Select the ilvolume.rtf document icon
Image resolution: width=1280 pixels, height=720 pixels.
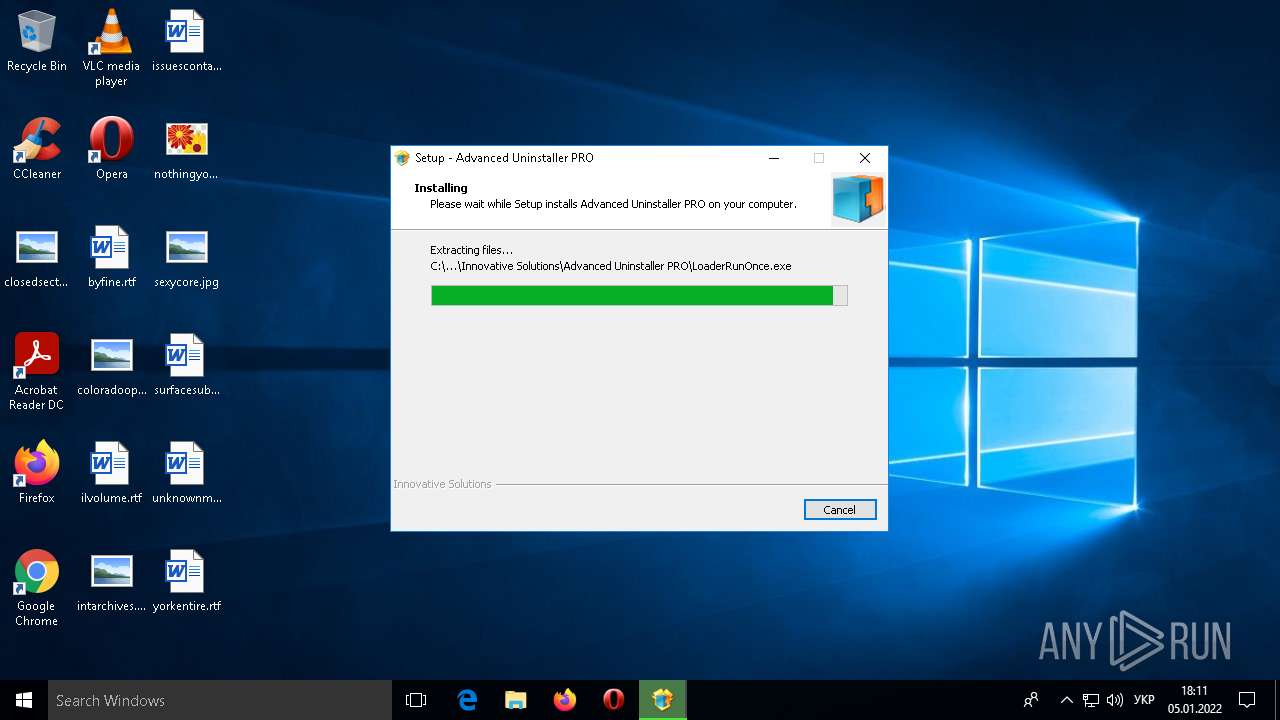pyautogui.click(x=111, y=473)
